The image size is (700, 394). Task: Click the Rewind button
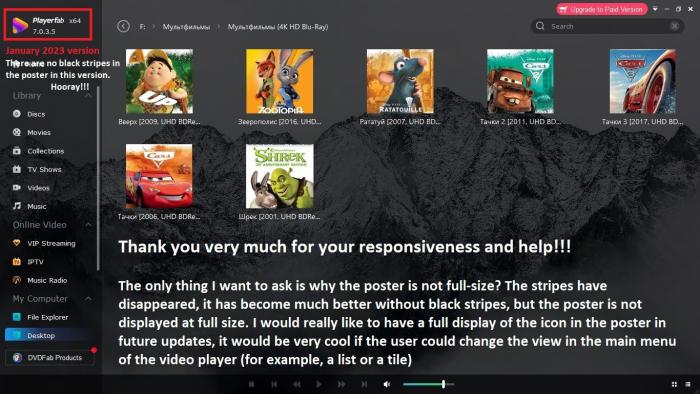pyautogui.click(x=296, y=384)
